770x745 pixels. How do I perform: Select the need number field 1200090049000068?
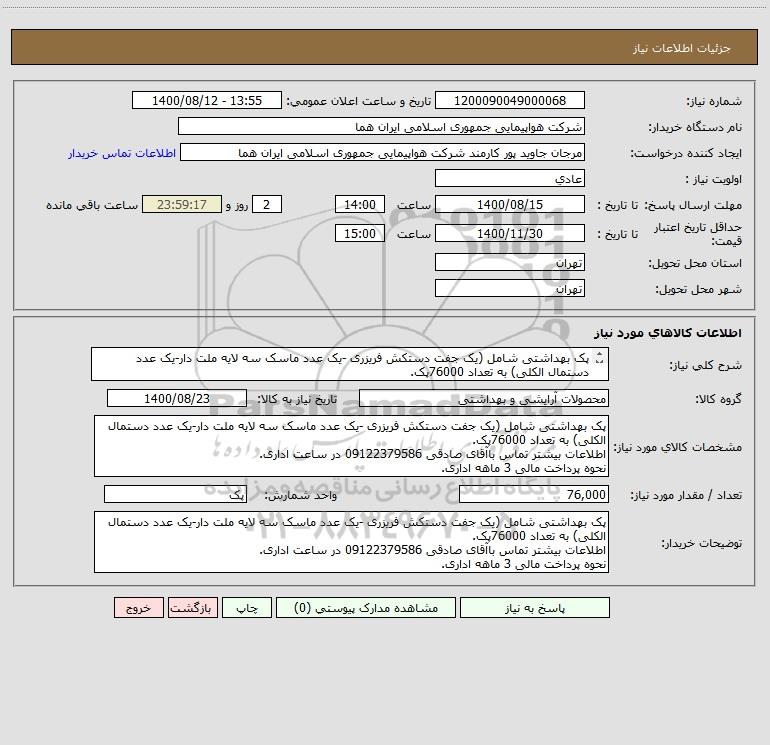[509, 101]
